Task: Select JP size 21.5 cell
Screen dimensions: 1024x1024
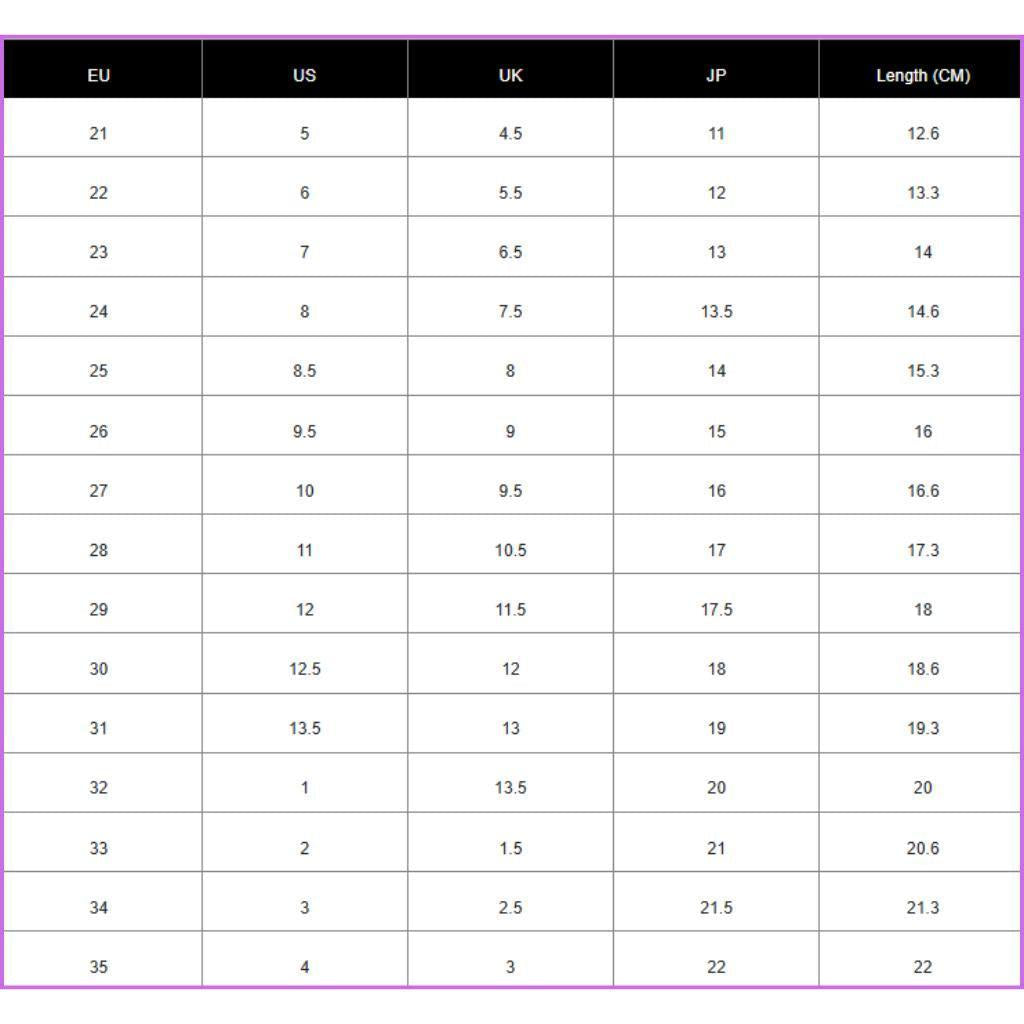Action: 716,908
